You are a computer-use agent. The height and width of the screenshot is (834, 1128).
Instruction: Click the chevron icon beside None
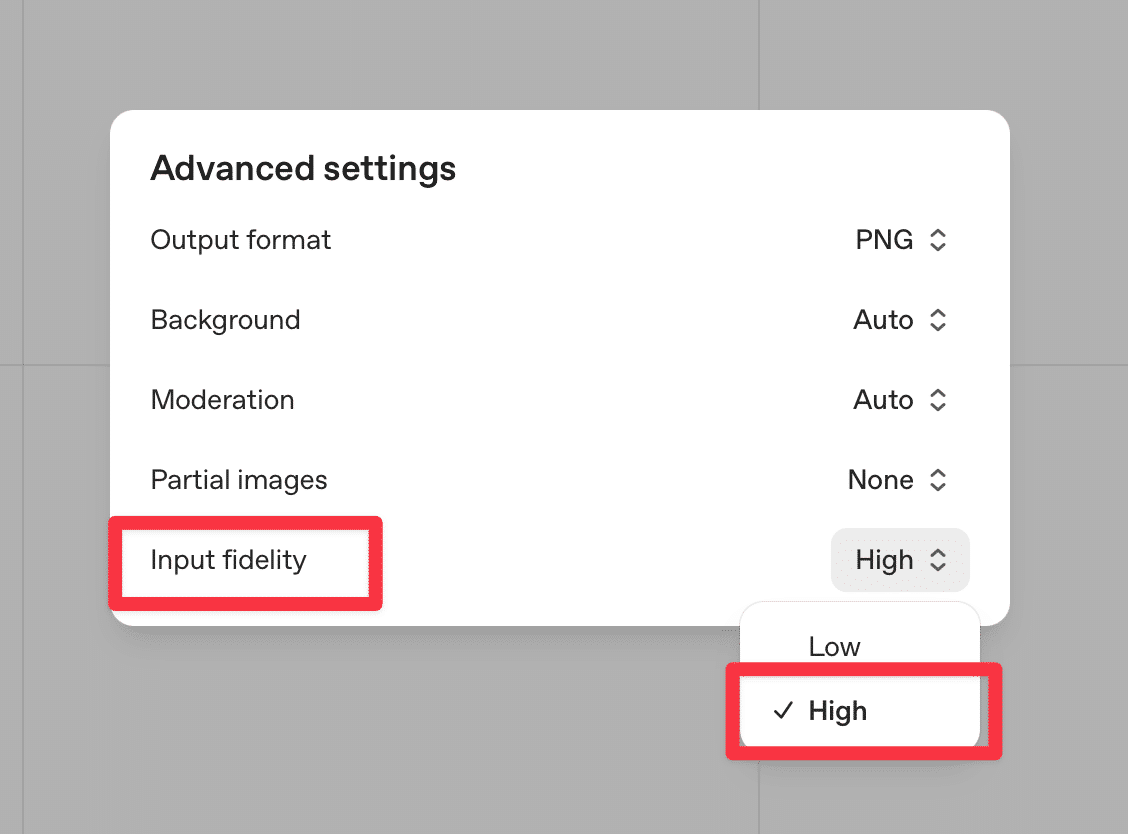[x=938, y=480]
